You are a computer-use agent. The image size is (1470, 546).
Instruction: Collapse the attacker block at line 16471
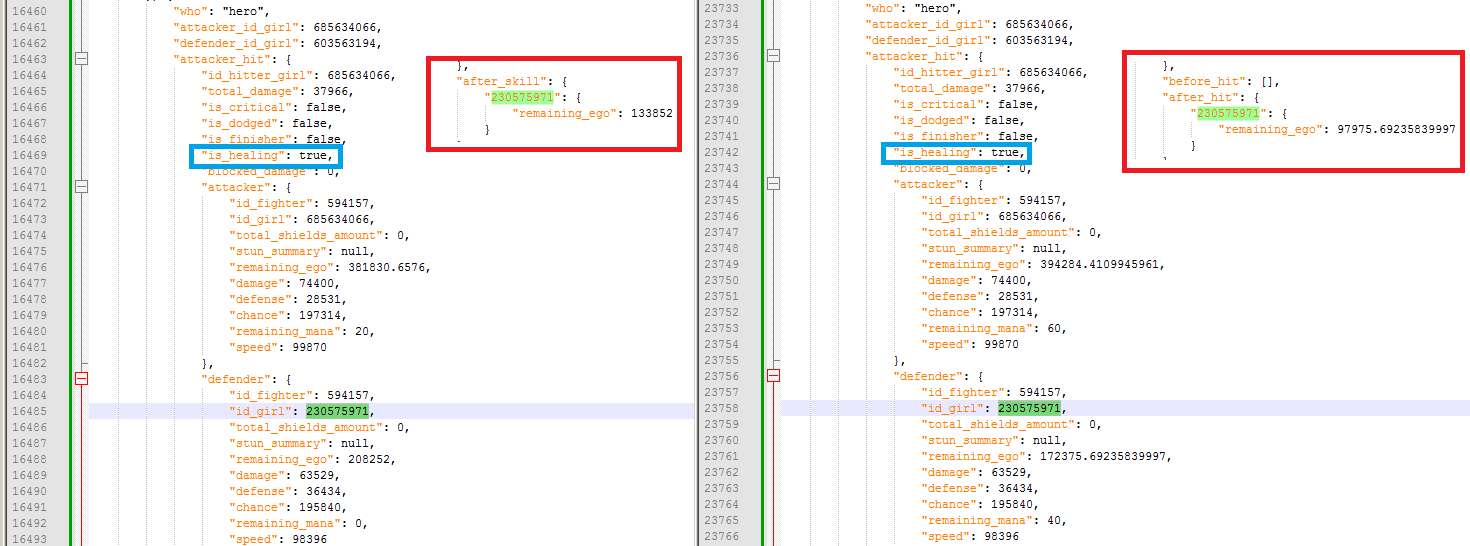[82, 187]
